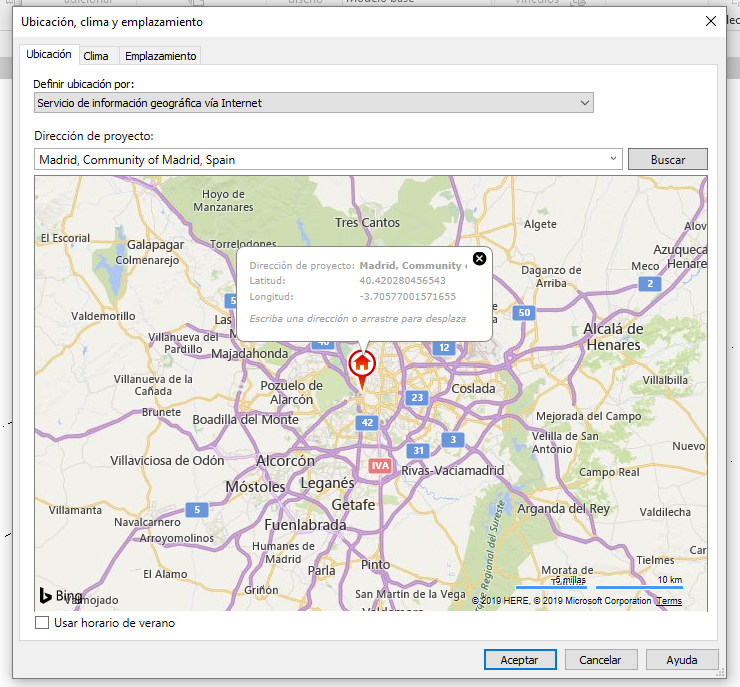Confirm with the Aceptar button
740x687 pixels.
(520, 660)
